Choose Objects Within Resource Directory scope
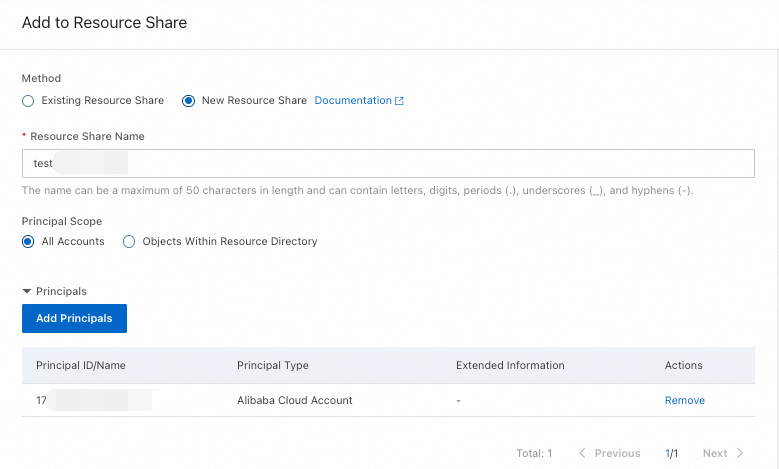 (129, 242)
